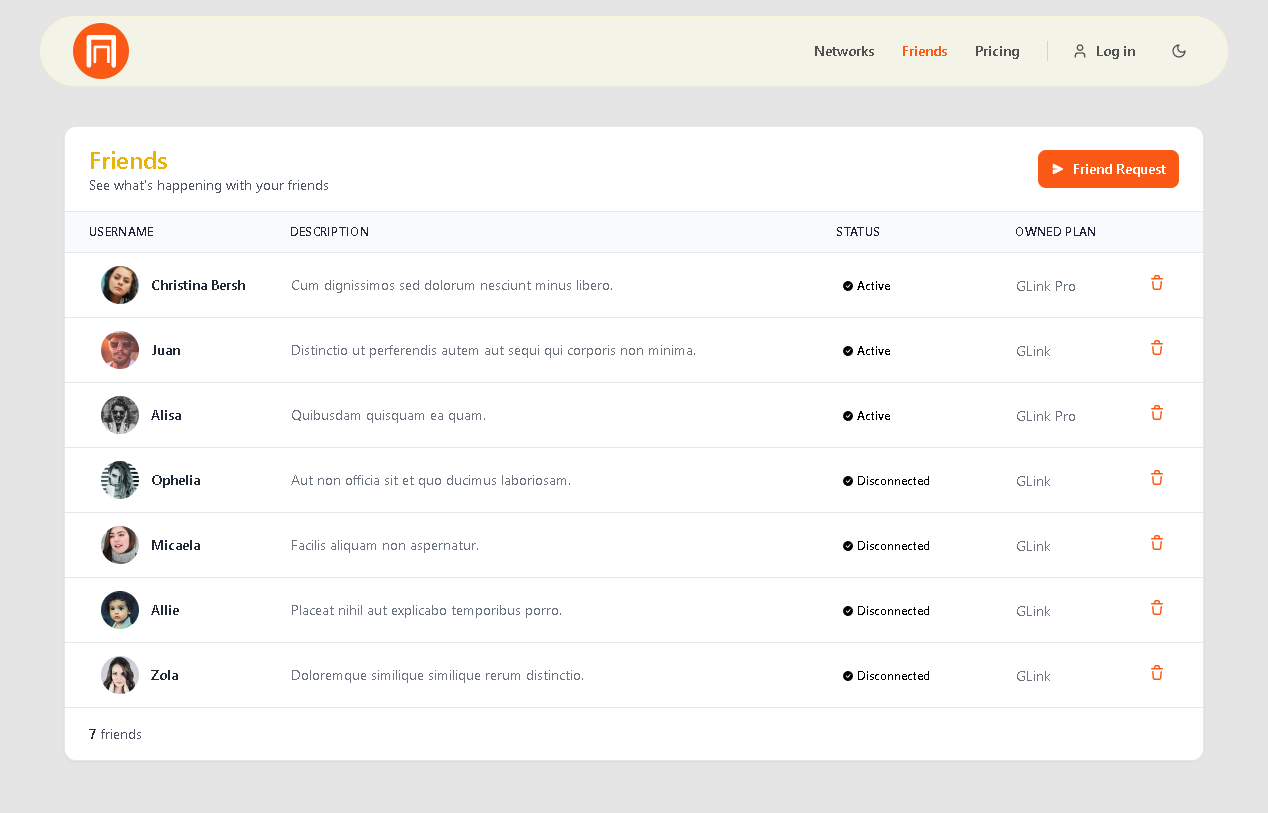Viewport: 1268px width, 813px height.
Task: Click the Disconnected check icon for Allie
Action: pyautogui.click(x=848, y=611)
